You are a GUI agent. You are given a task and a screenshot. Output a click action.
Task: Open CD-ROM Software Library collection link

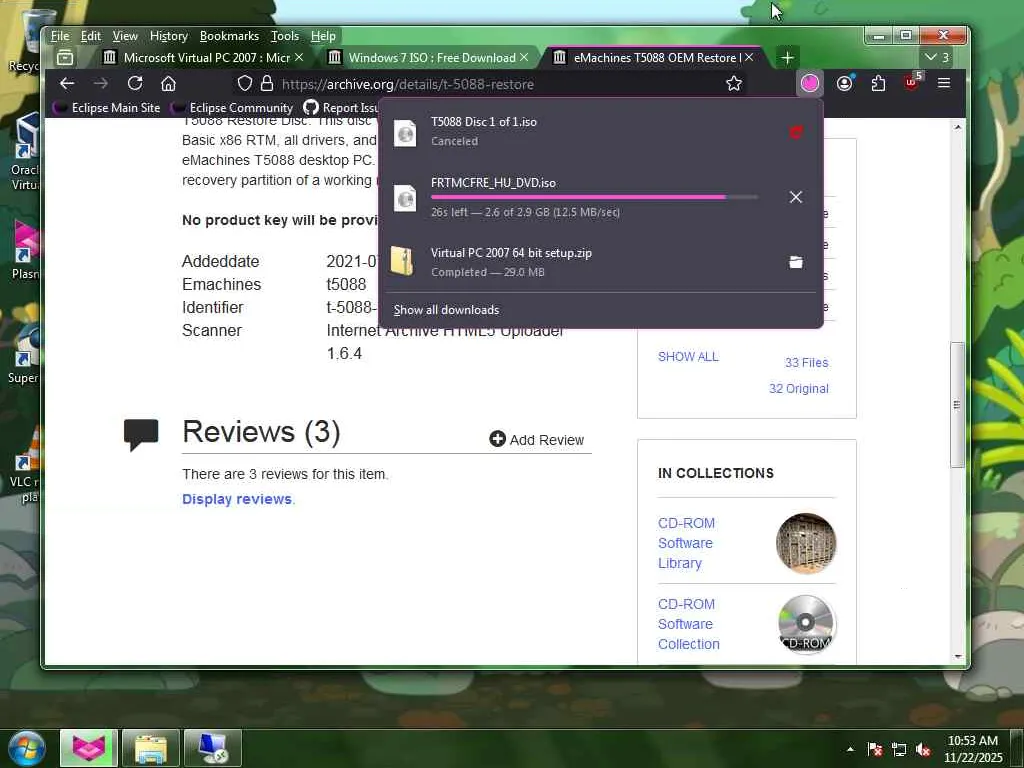point(686,543)
